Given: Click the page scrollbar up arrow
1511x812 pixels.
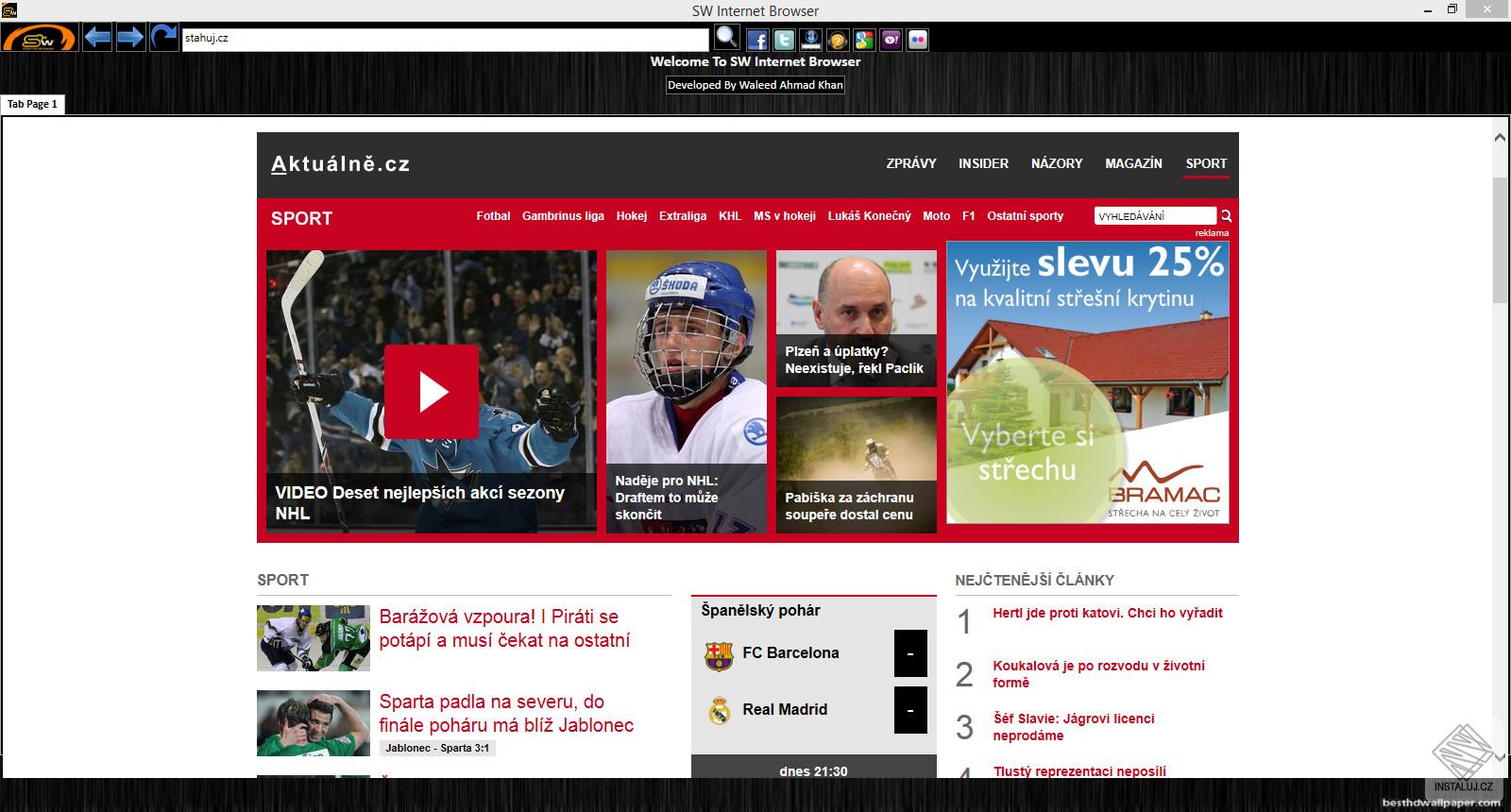Looking at the screenshot, I should [1500, 138].
